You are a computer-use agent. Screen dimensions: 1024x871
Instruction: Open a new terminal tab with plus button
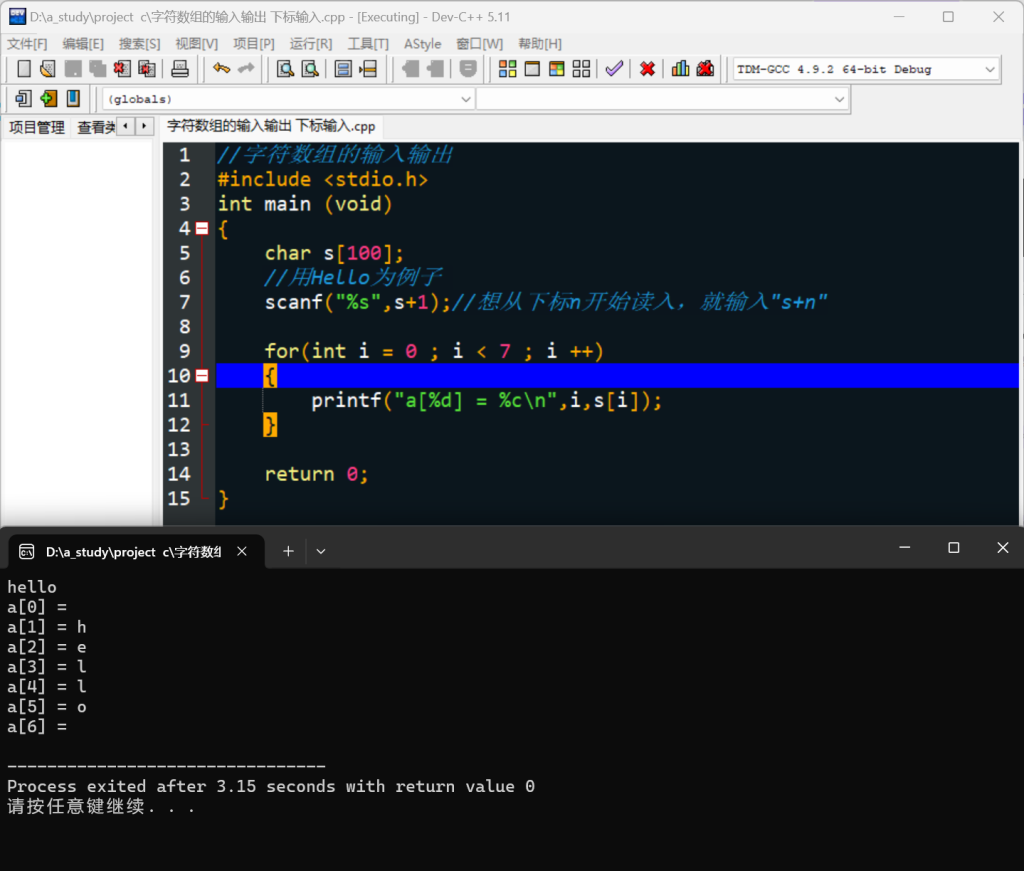tap(288, 552)
